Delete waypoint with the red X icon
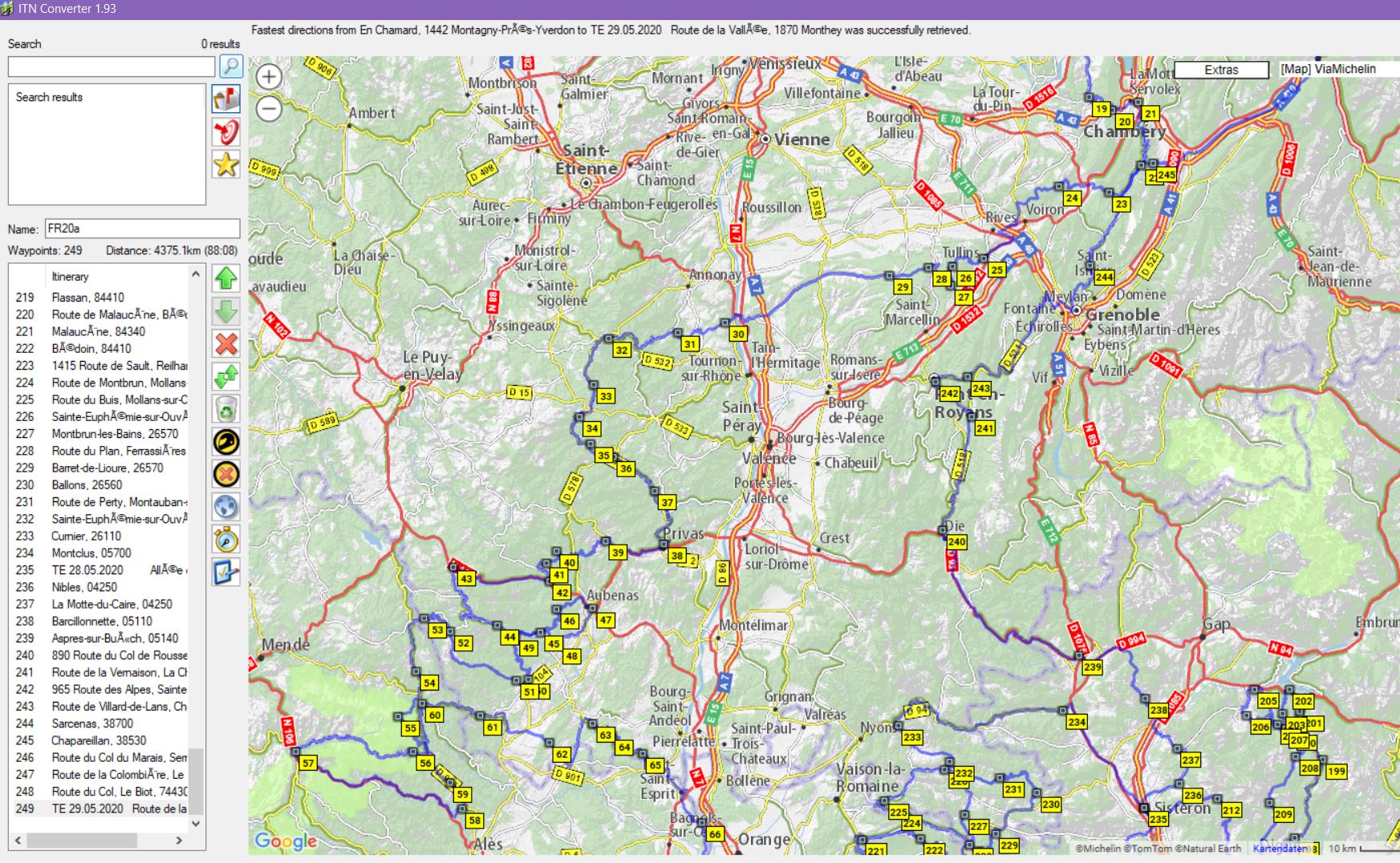The width and height of the screenshot is (1400, 863). [x=226, y=344]
